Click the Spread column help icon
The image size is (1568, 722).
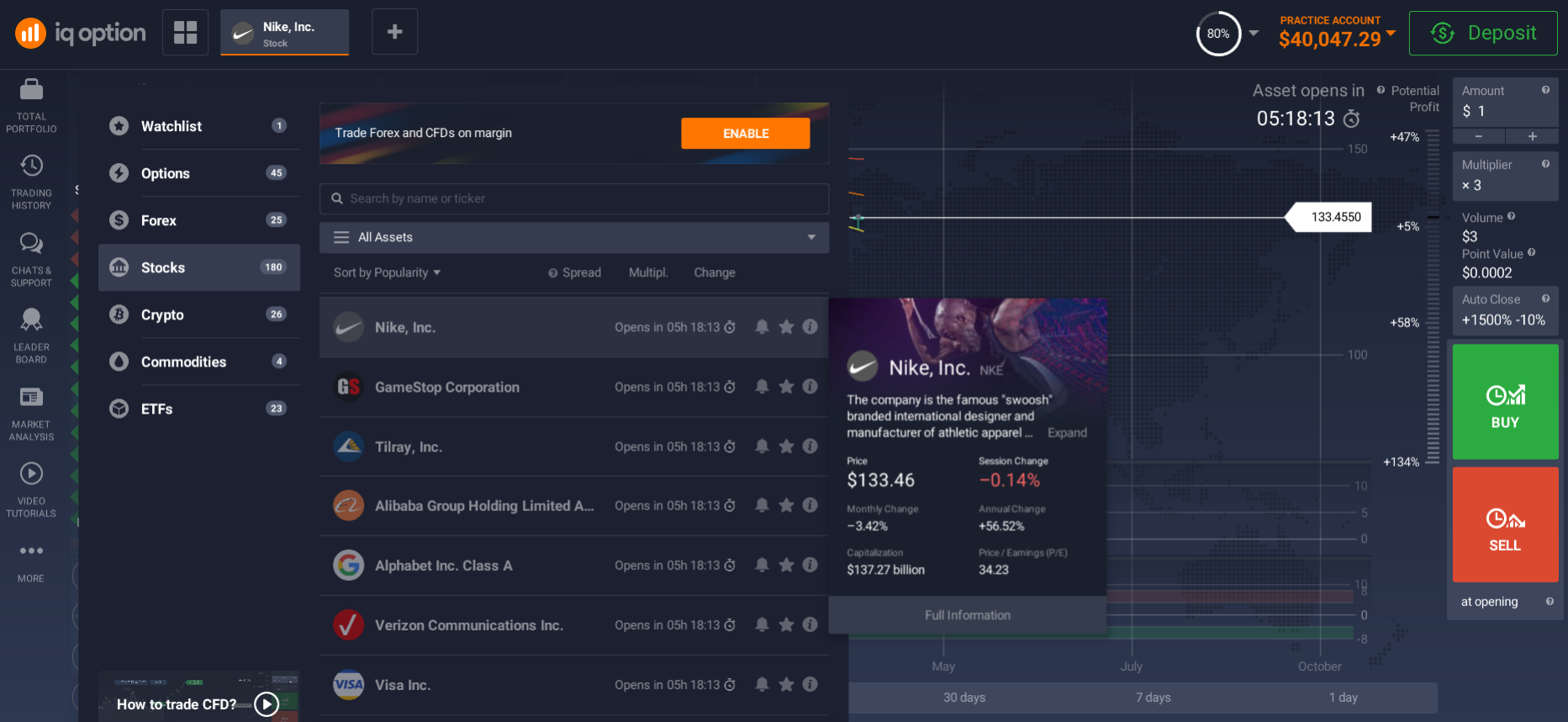[552, 273]
